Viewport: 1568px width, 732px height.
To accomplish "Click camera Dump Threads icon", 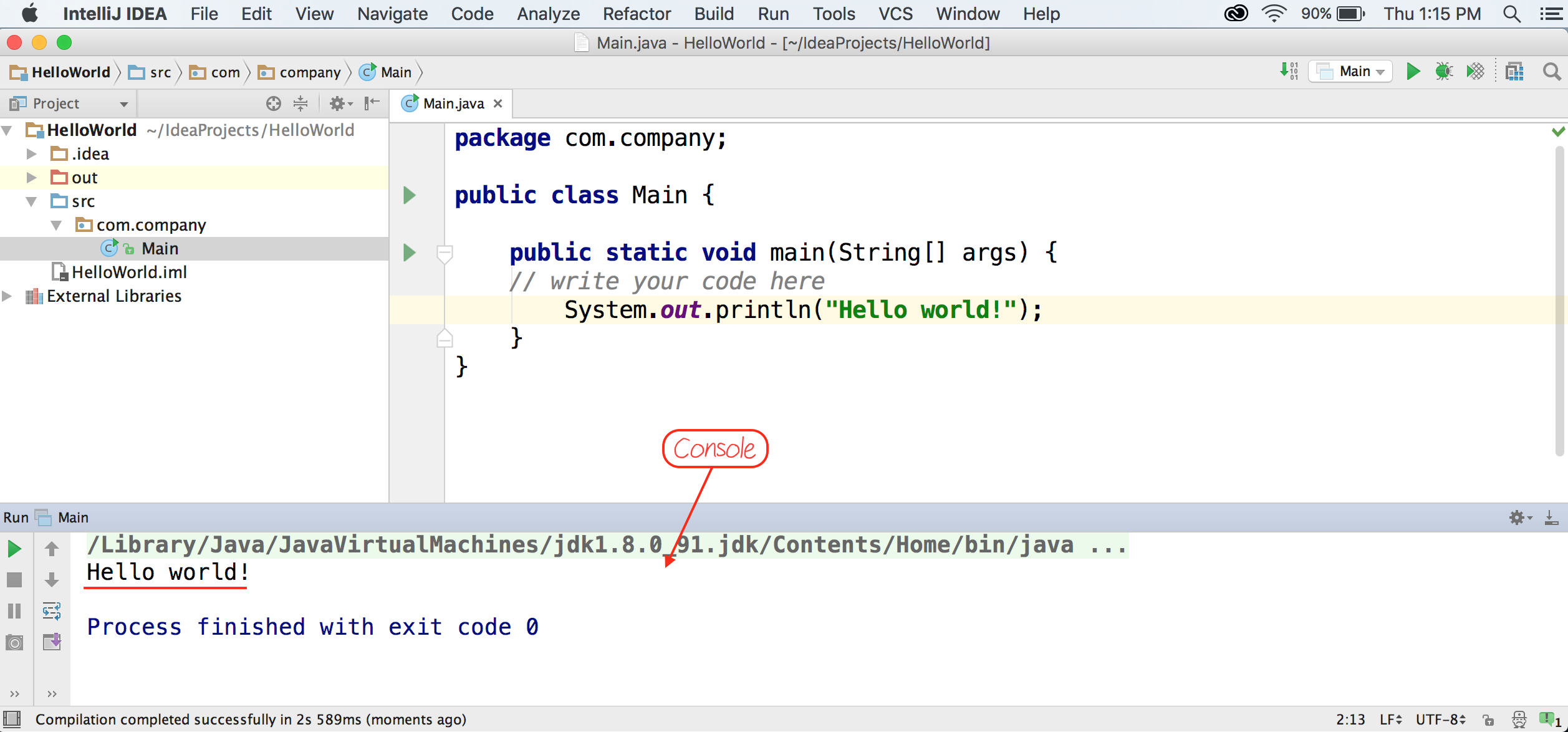I will 14,642.
